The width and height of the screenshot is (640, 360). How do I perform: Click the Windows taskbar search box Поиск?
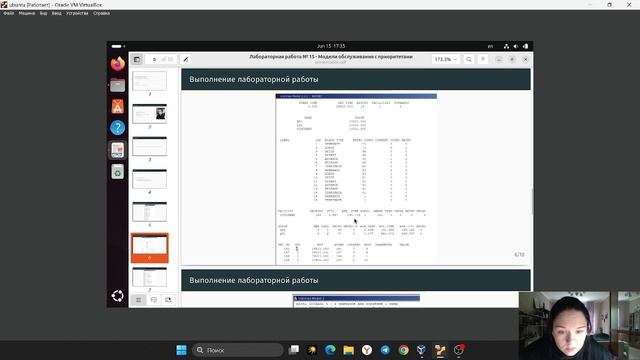pos(238,350)
